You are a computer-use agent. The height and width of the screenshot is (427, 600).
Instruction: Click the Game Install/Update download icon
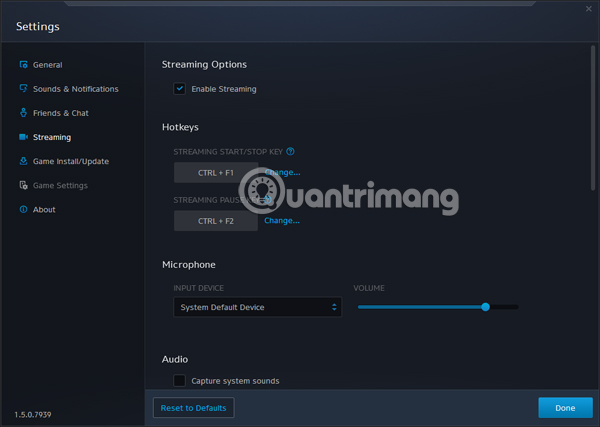point(23,161)
